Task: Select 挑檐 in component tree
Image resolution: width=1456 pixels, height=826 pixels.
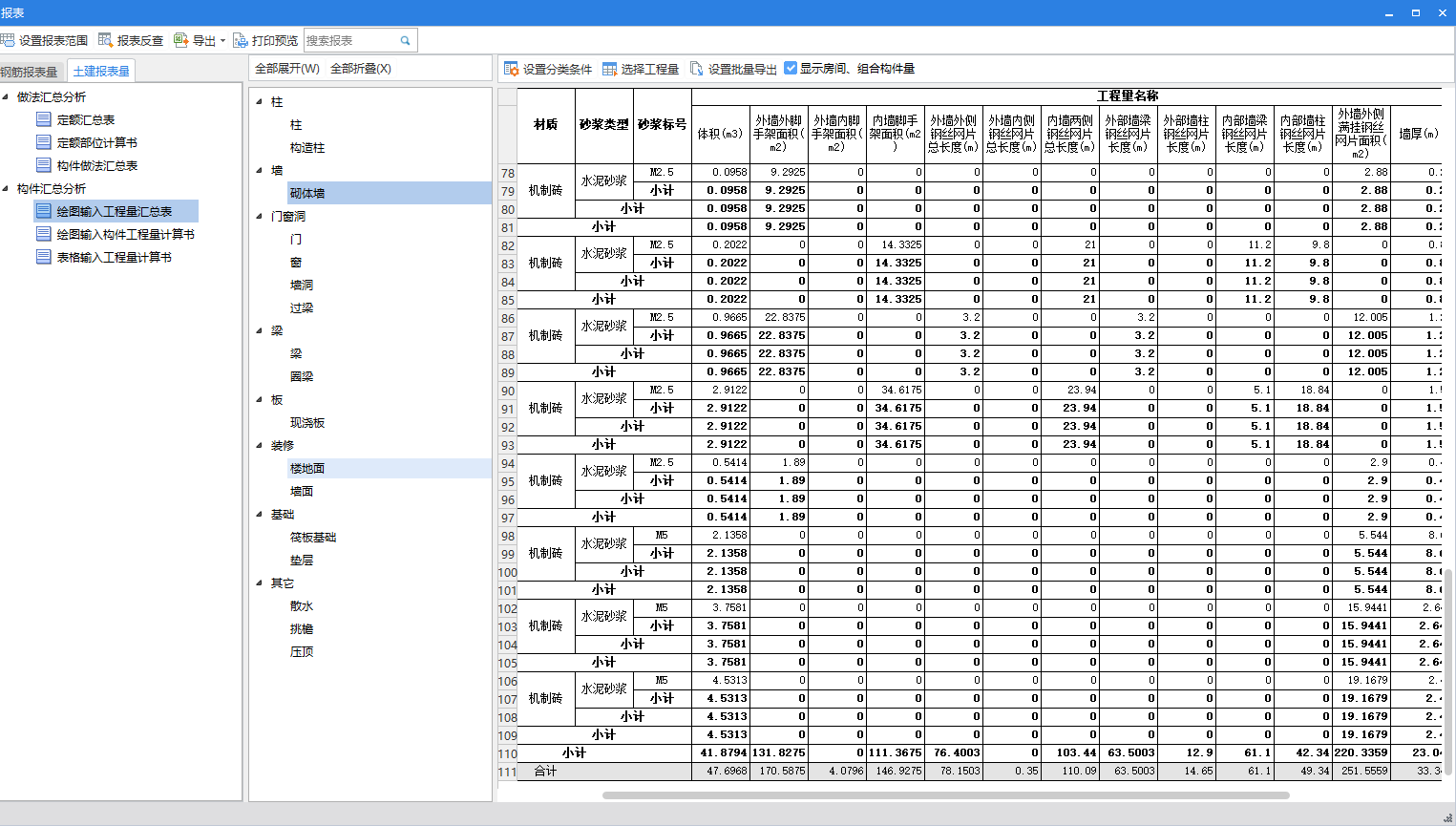Action: [x=302, y=629]
